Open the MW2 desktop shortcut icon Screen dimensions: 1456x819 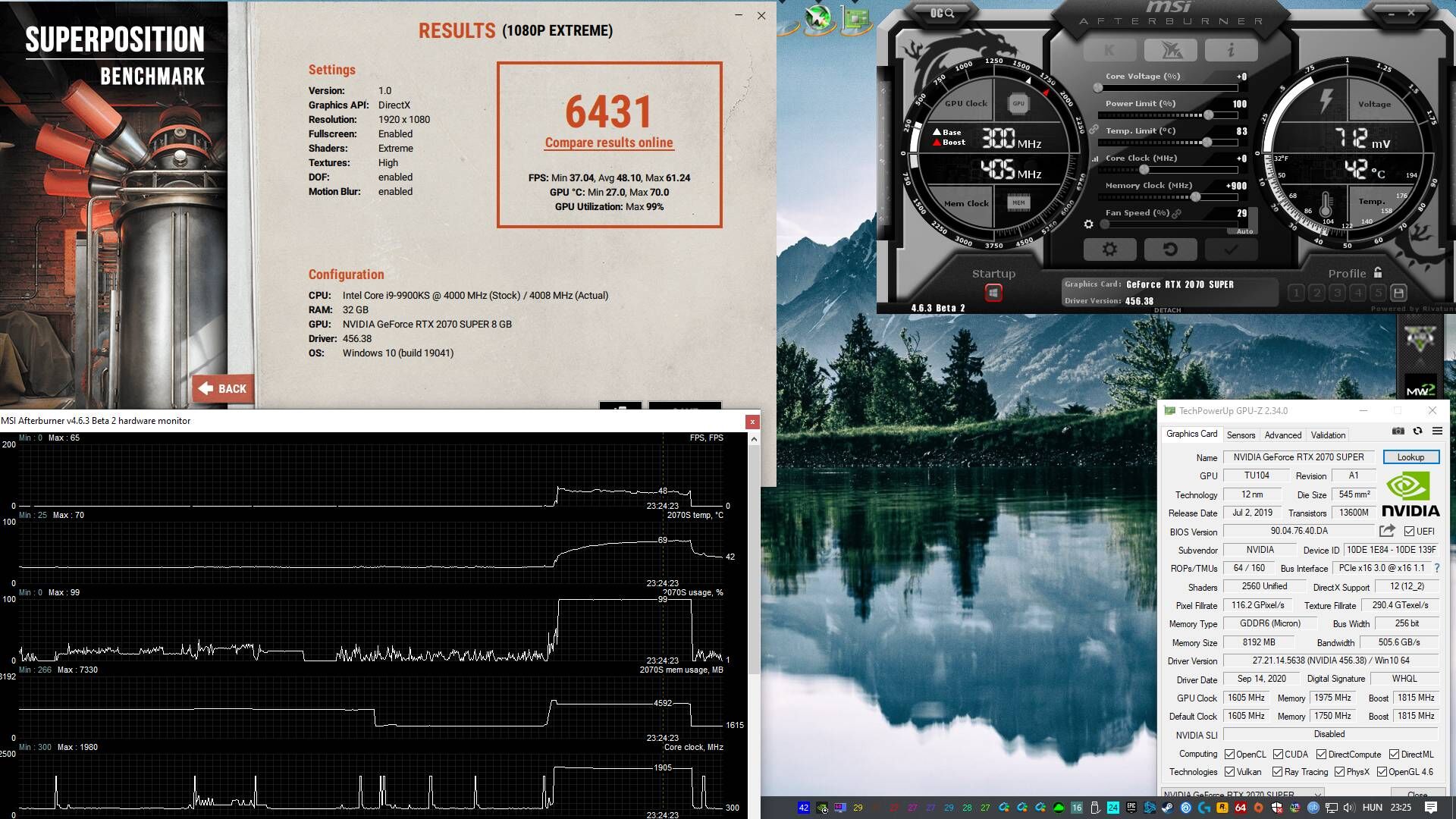point(1420,386)
